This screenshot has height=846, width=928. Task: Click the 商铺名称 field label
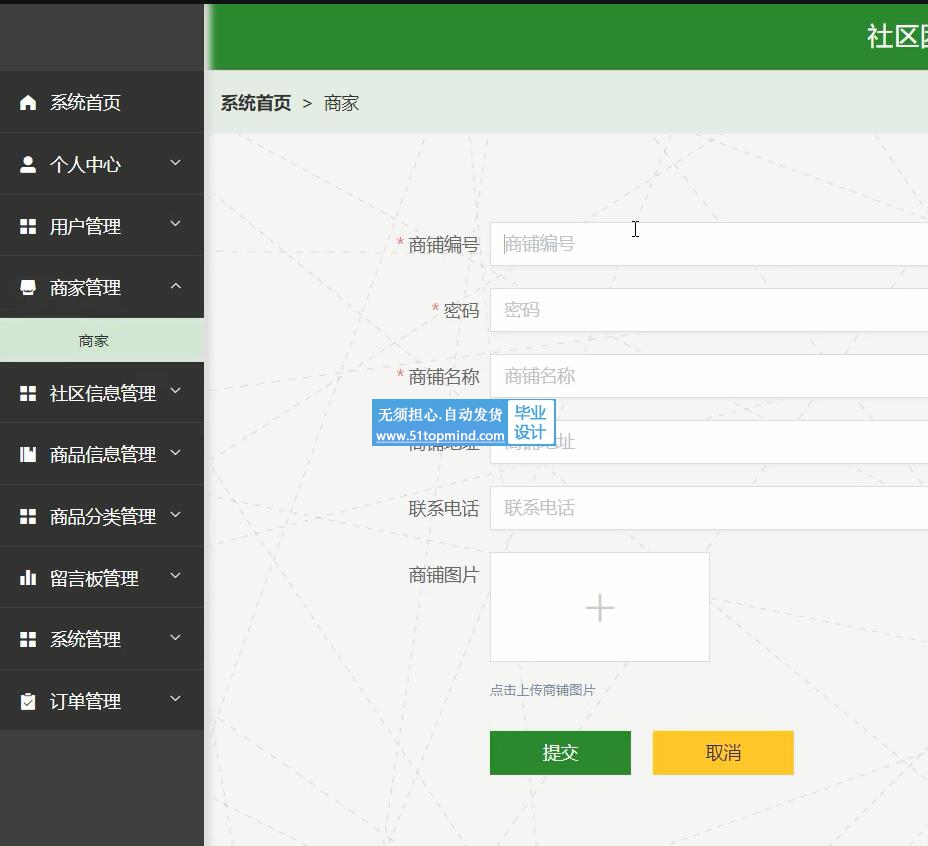443,377
